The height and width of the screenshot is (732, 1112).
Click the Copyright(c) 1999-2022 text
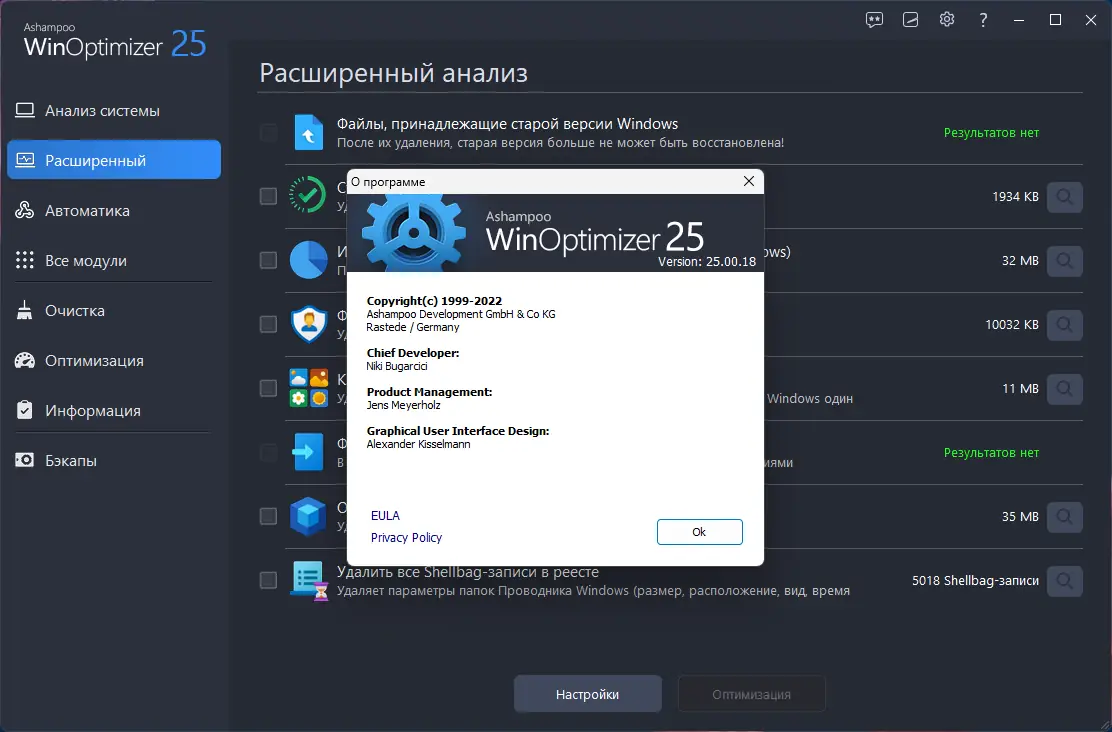coord(434,301)
